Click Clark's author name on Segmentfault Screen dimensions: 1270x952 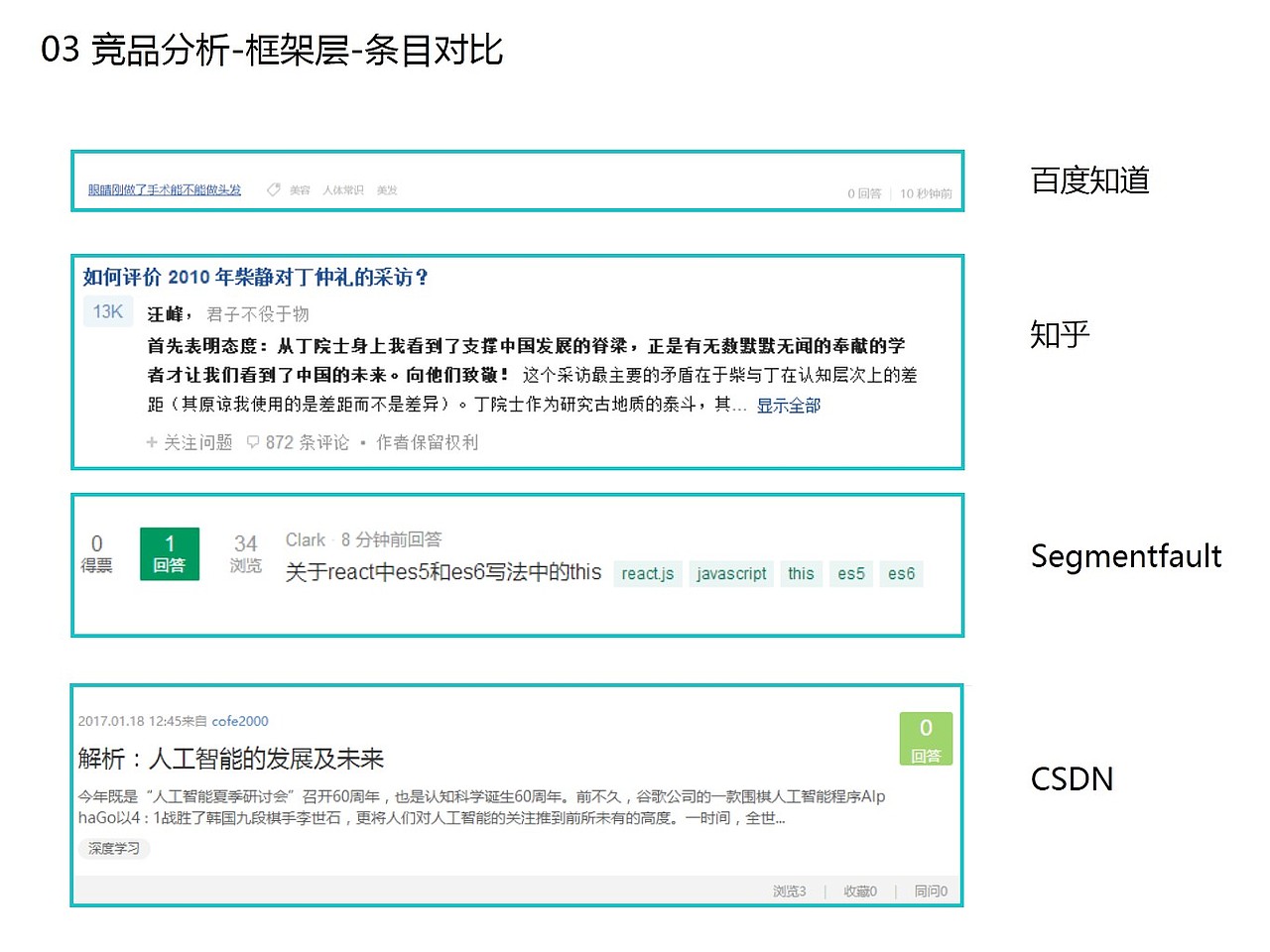click(x=305, y=539)
